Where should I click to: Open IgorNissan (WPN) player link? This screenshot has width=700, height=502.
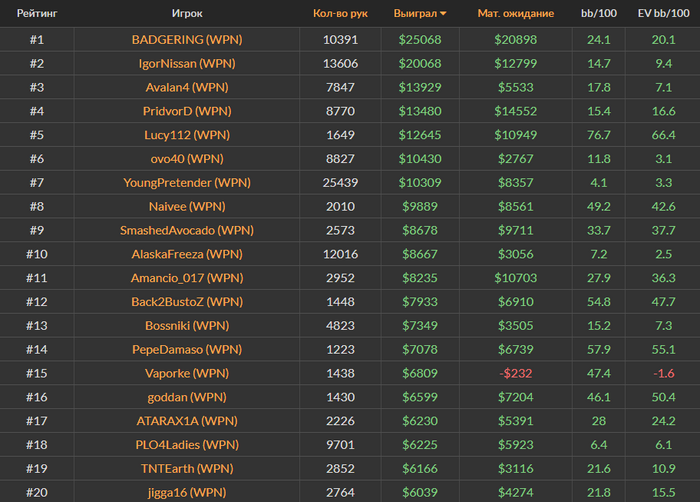coord(187,63)
